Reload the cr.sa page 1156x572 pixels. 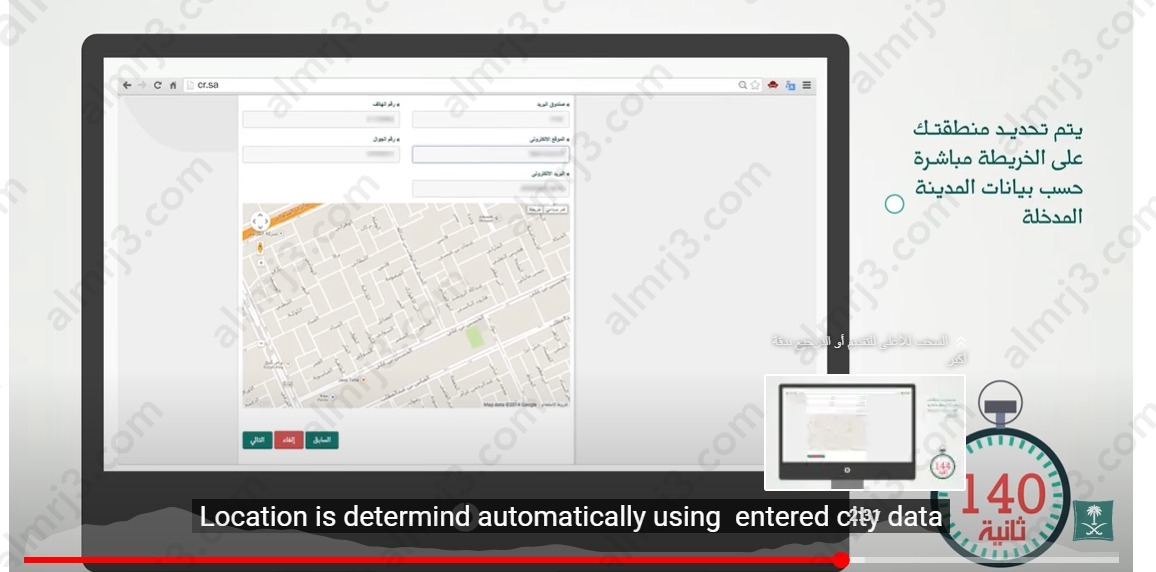tap(157, 86)
